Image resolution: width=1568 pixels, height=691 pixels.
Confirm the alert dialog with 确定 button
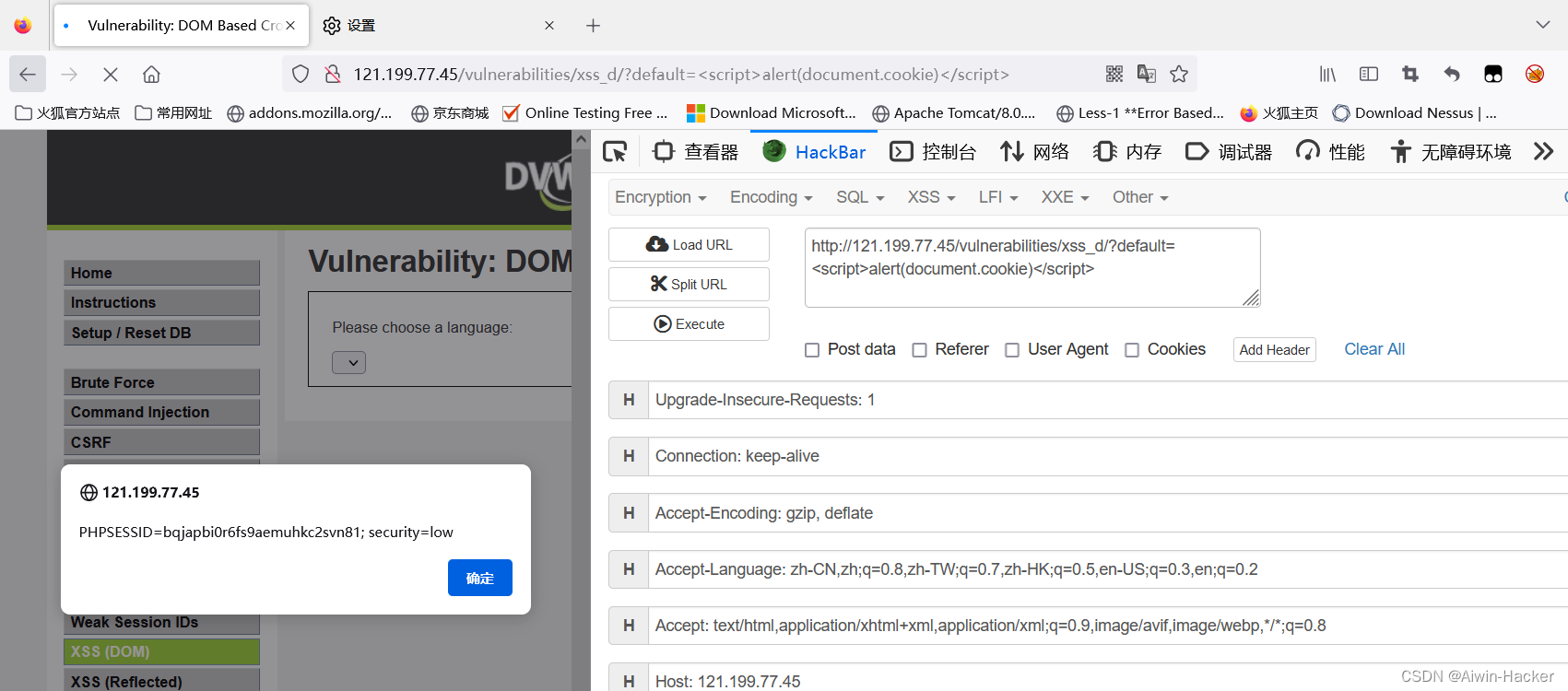click(480, 578)
